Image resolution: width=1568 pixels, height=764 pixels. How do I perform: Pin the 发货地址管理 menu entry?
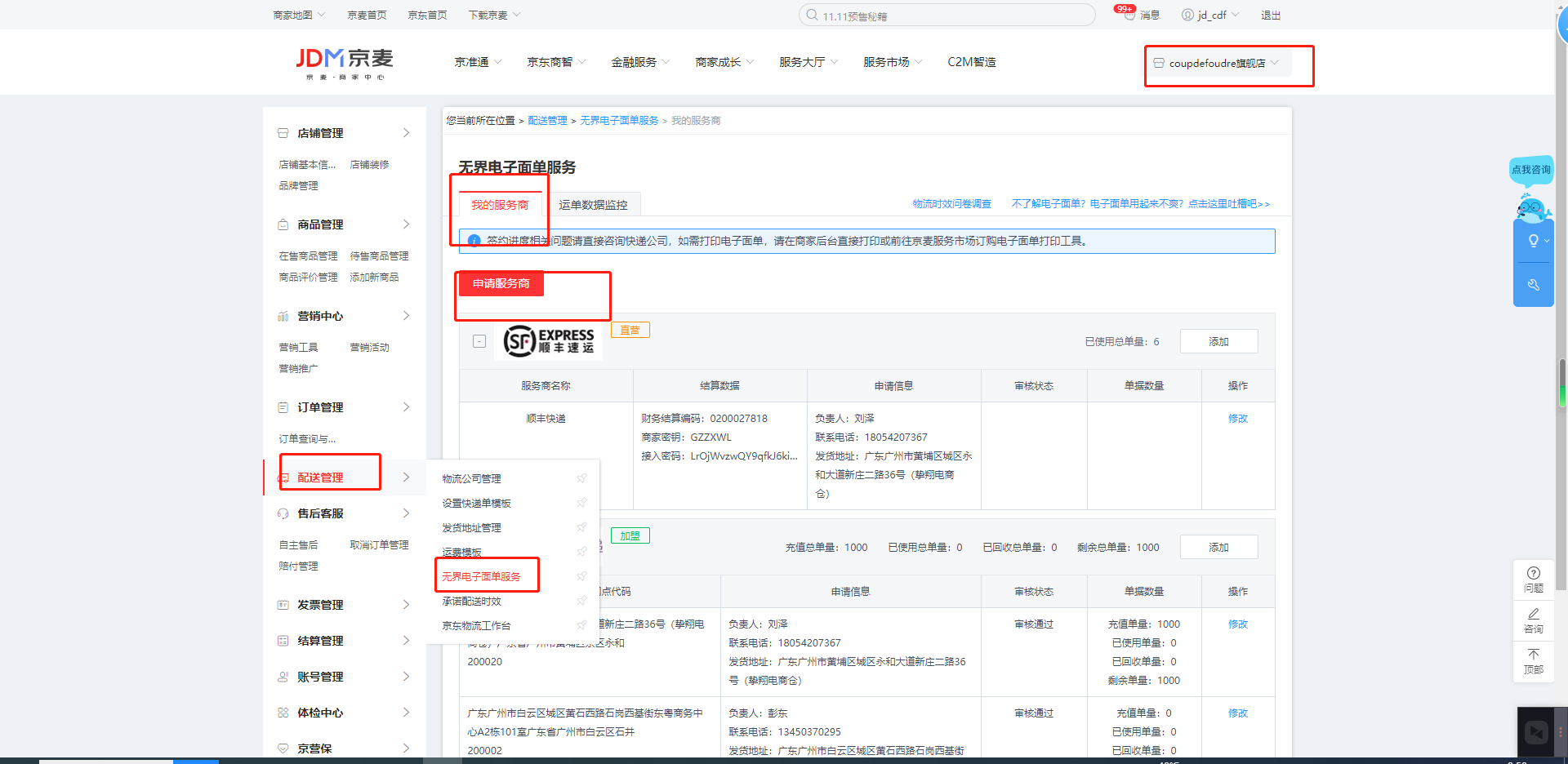581,527
